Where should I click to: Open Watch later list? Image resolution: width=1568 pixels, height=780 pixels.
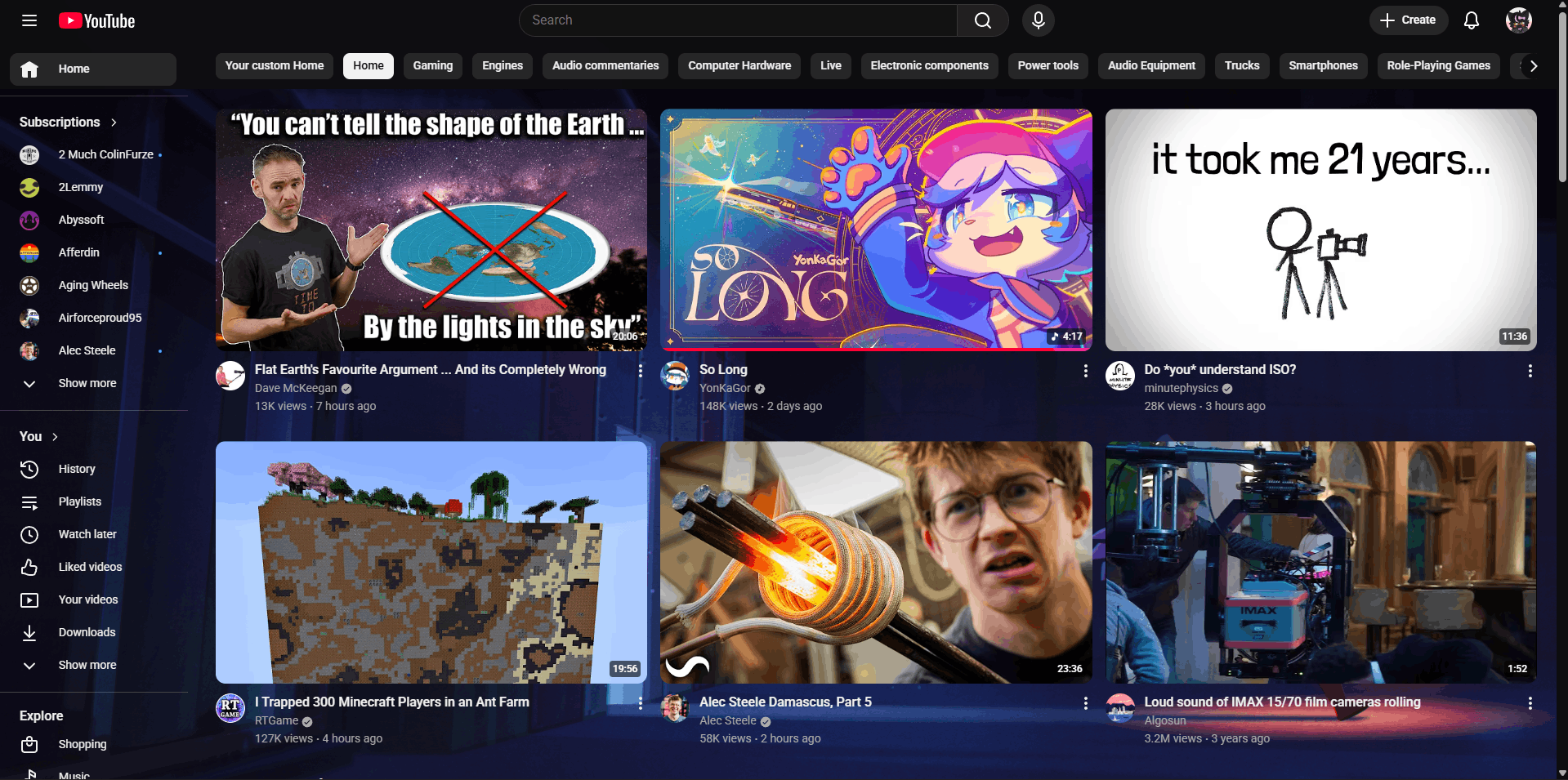(87, 534)
